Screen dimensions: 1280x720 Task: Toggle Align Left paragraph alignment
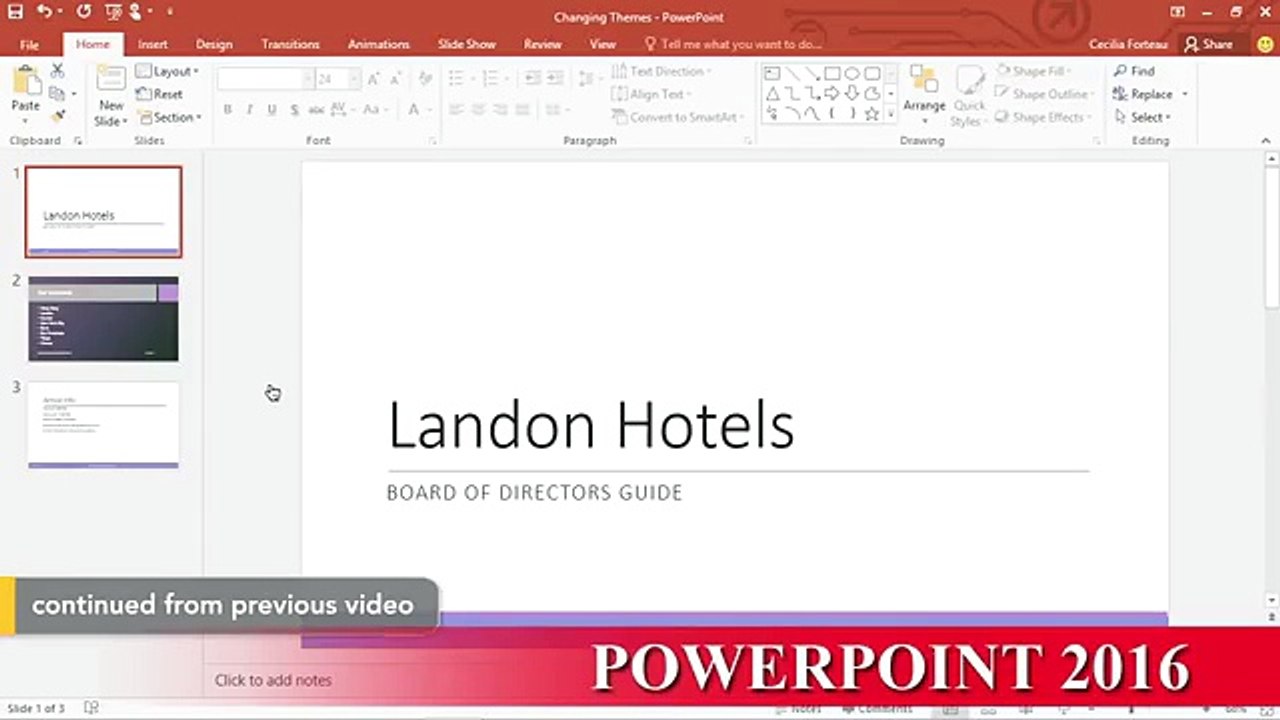tap(456, 109)
